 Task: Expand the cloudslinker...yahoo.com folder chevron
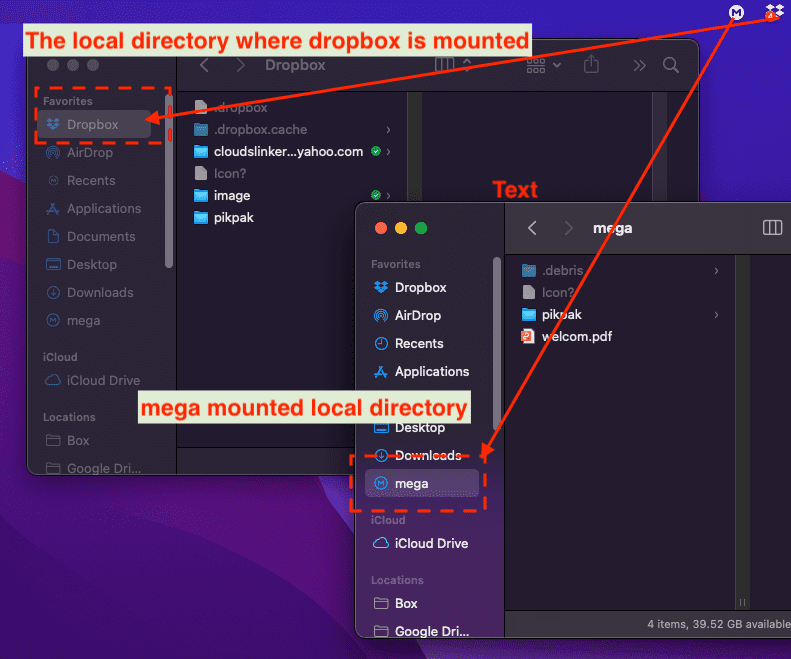click(388, 151)
